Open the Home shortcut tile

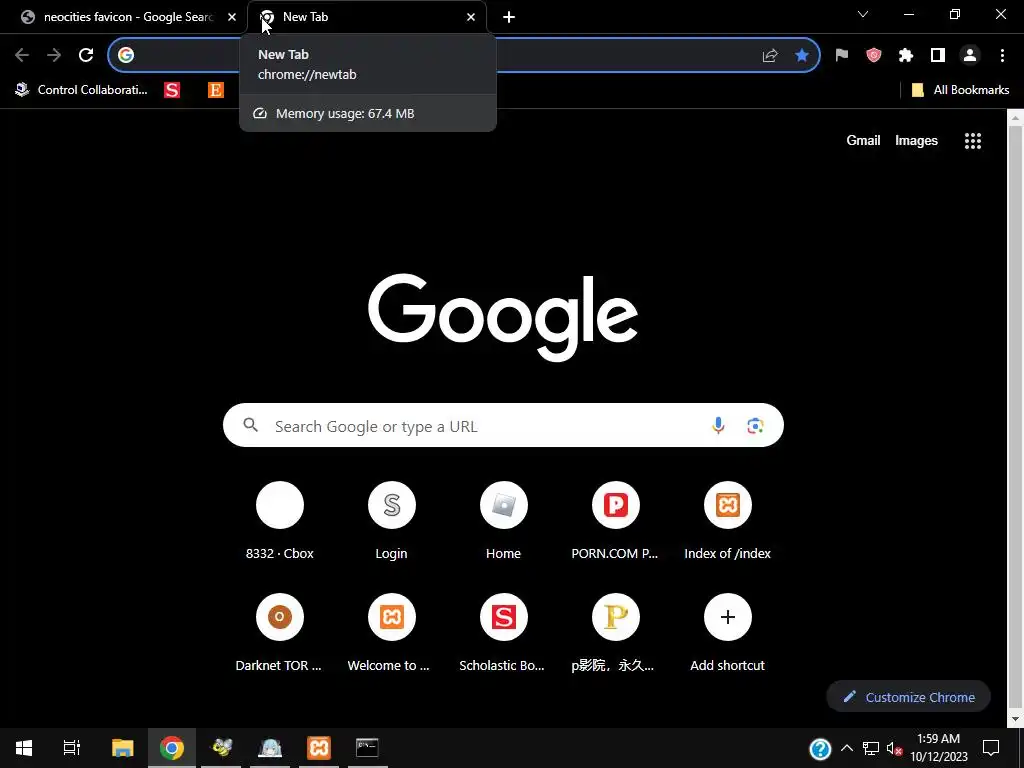pos(504,520)
